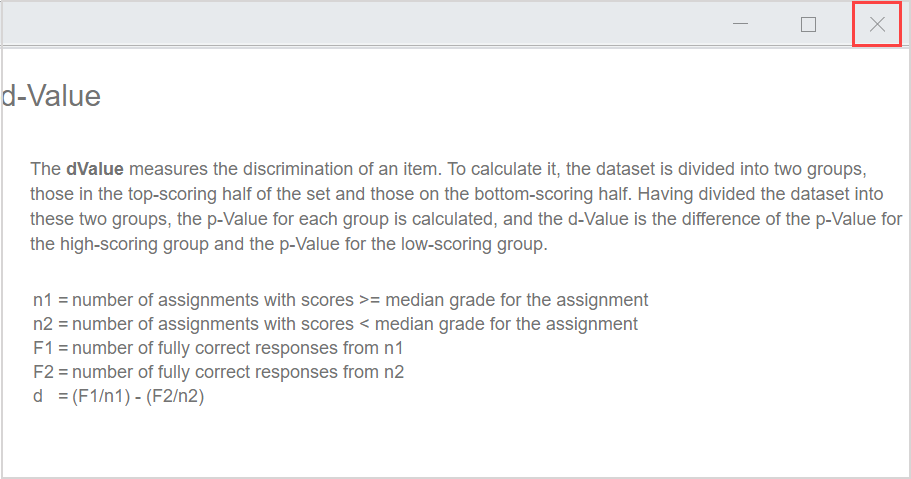
Task: Click the "(F2/n2)" term in the d formula
Action: (175, 396)
